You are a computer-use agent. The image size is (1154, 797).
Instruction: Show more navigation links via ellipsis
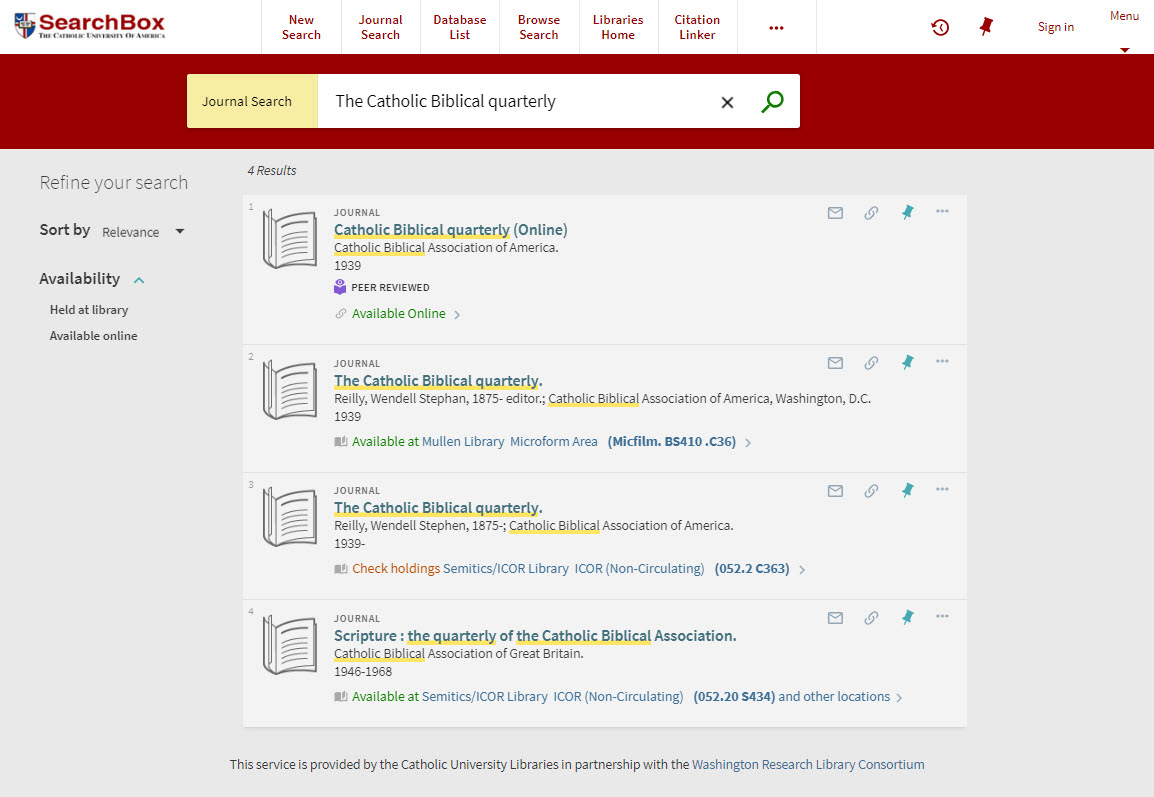[x=776, y=27]
